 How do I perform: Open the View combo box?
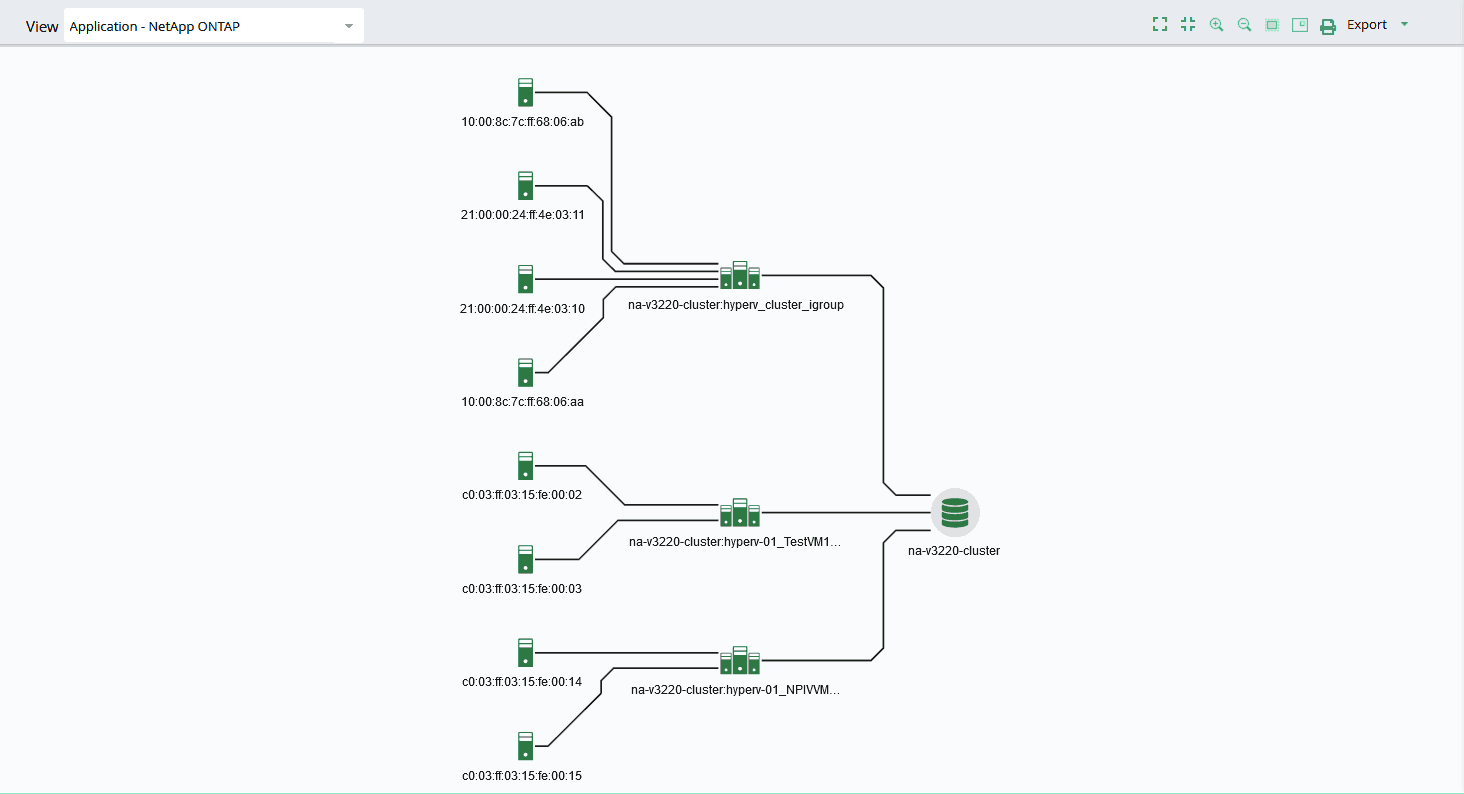[x=214, y=26]
